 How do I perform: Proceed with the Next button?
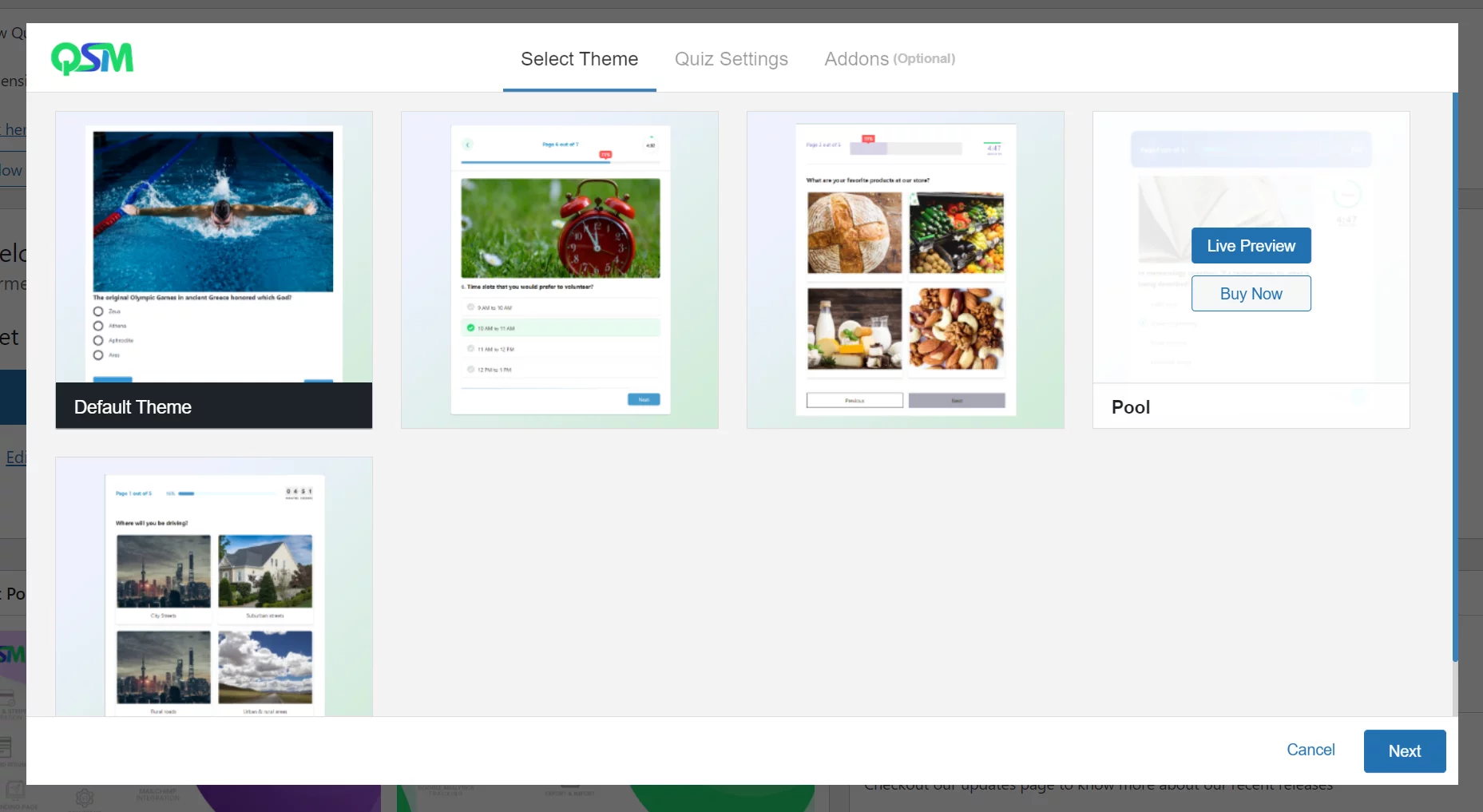pos(1404,751)
